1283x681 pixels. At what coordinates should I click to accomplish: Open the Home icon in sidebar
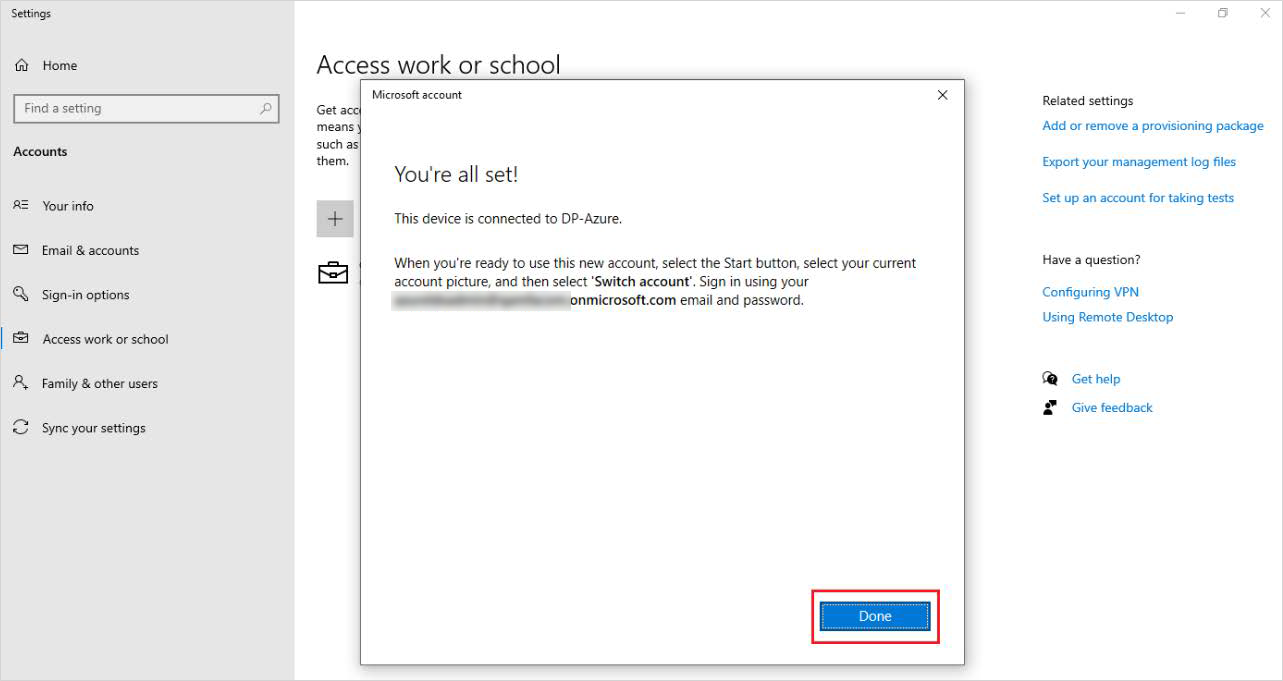(21, 65)
